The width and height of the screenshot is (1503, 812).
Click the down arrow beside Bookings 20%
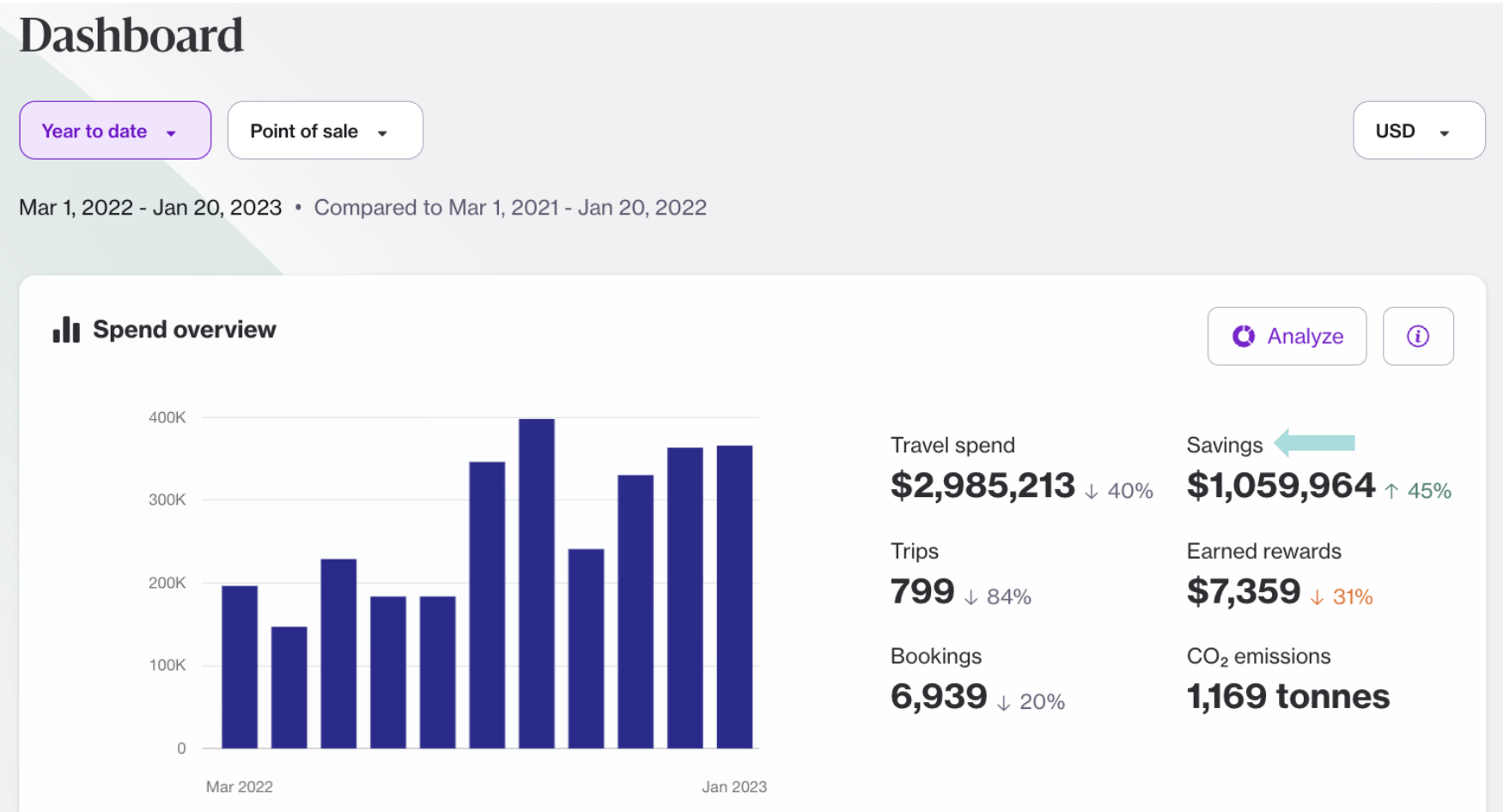(1003, 703)
